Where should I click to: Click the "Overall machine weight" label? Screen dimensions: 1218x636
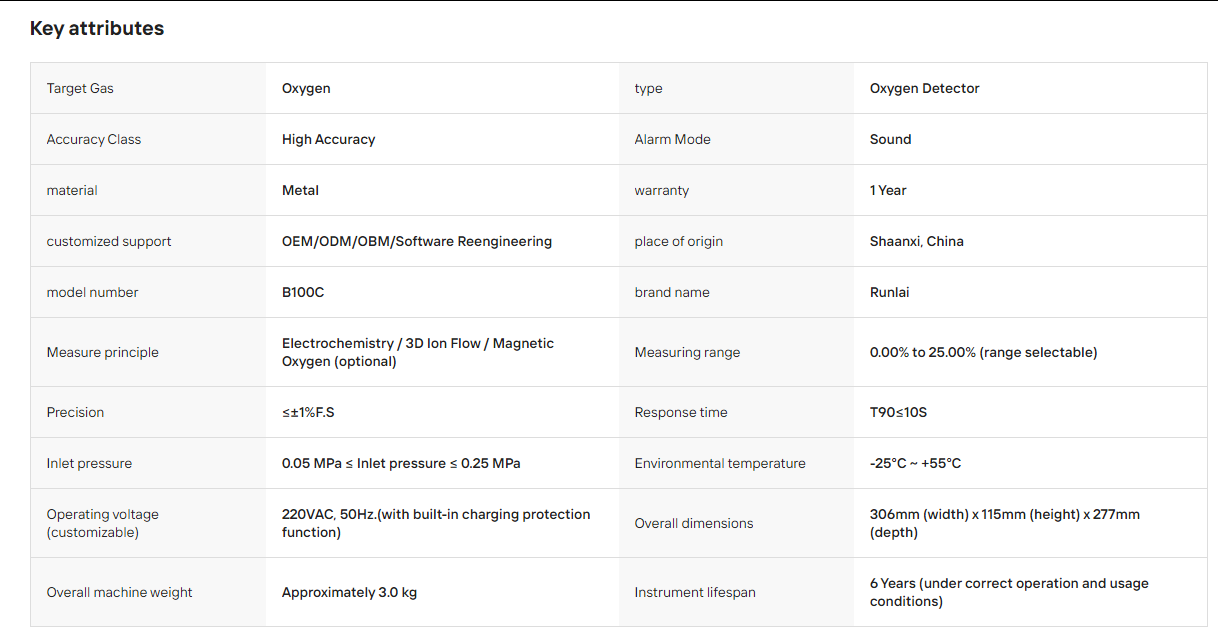(x=120, y=592)
